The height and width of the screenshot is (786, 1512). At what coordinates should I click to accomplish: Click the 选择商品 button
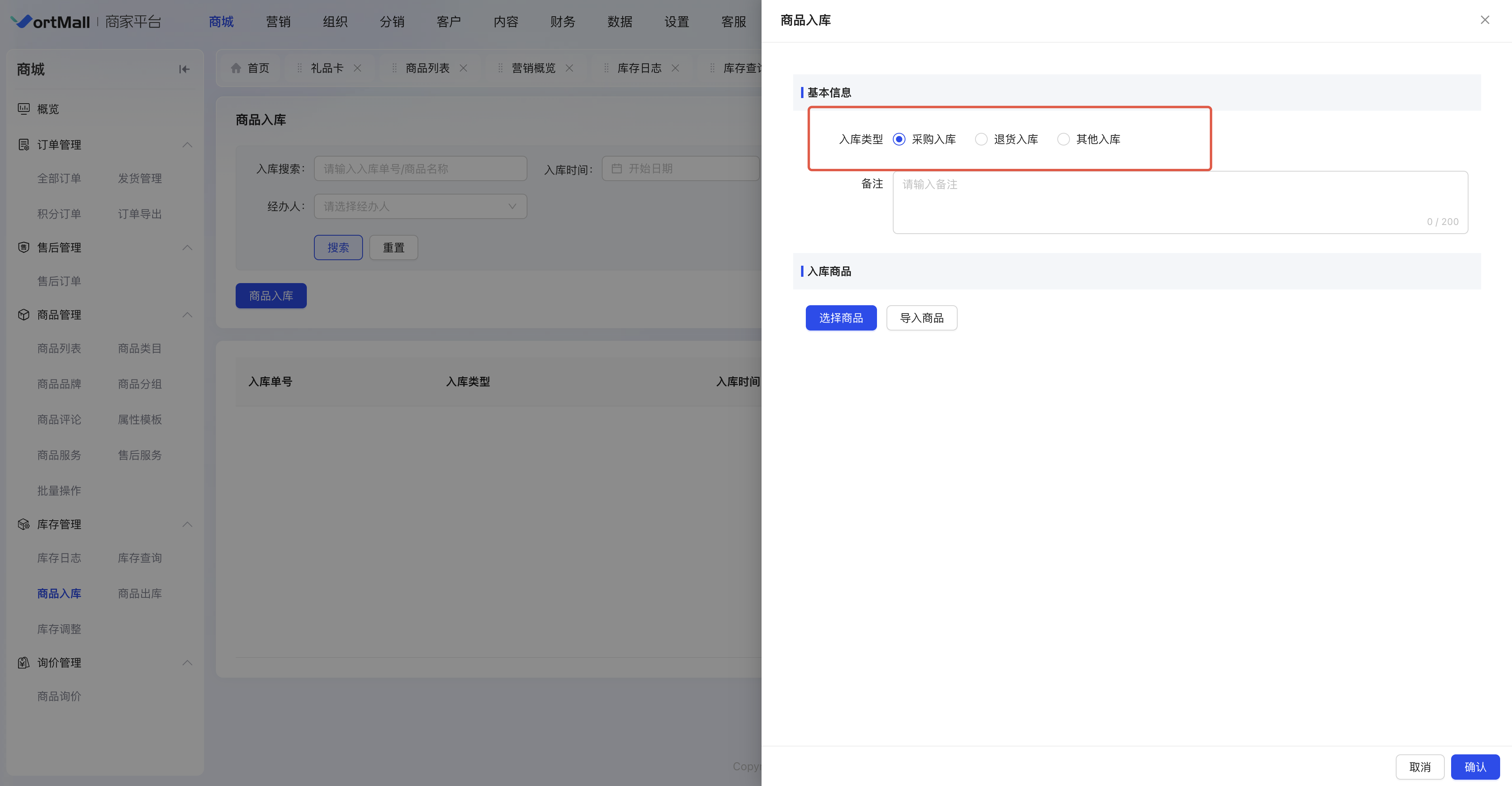pos(841,318)
